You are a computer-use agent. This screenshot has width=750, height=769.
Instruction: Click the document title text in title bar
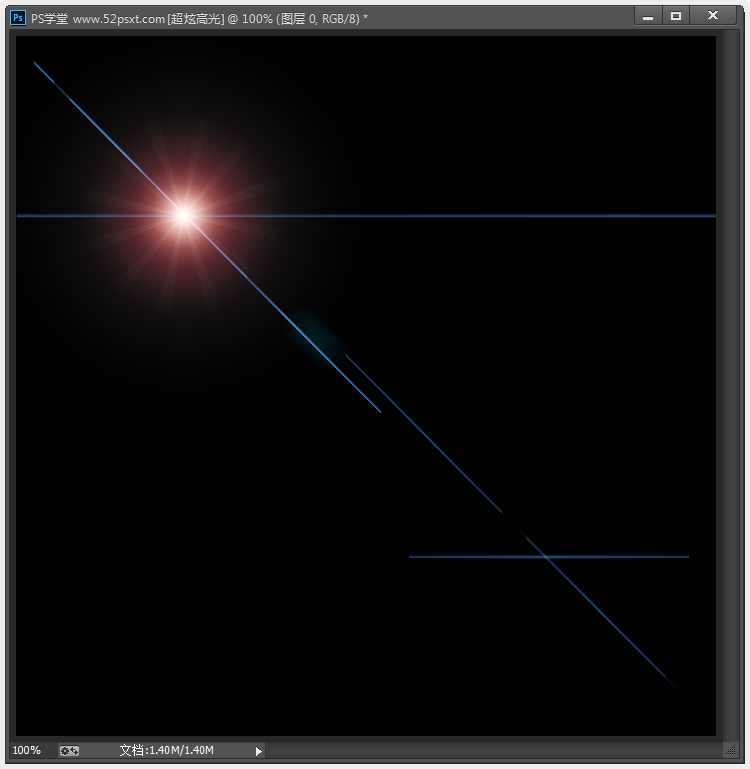199,19
